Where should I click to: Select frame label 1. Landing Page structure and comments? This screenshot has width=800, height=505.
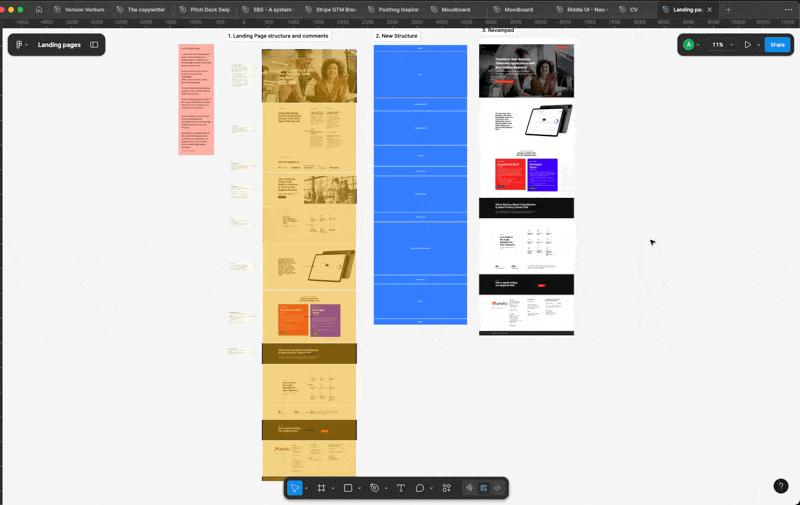[278, 36]
